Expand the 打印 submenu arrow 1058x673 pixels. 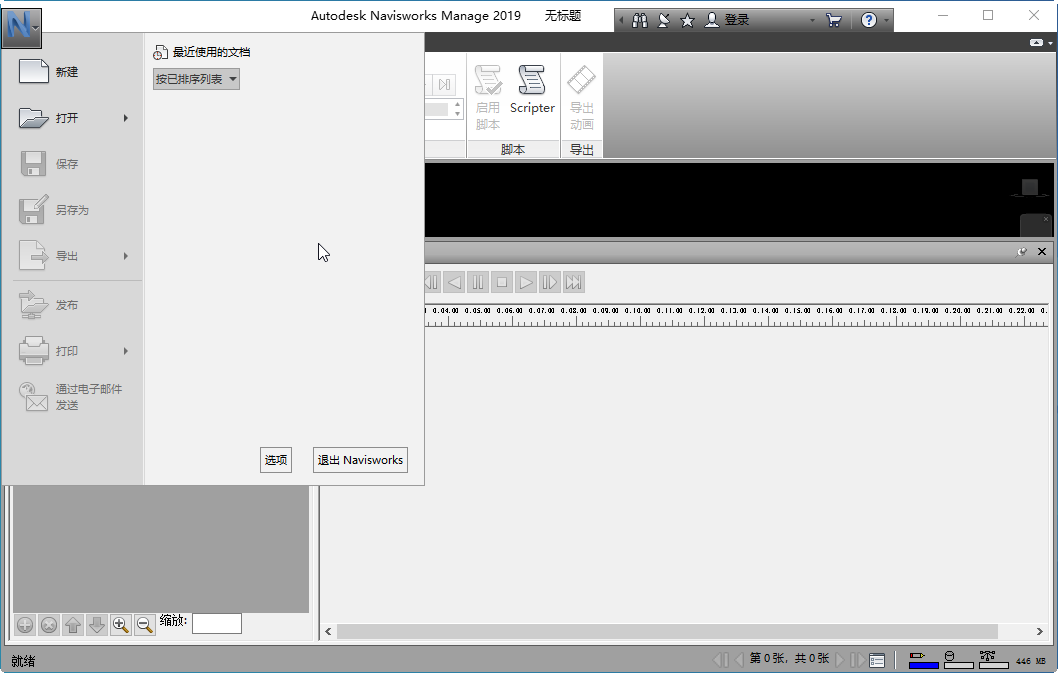[x=126, y=351]
